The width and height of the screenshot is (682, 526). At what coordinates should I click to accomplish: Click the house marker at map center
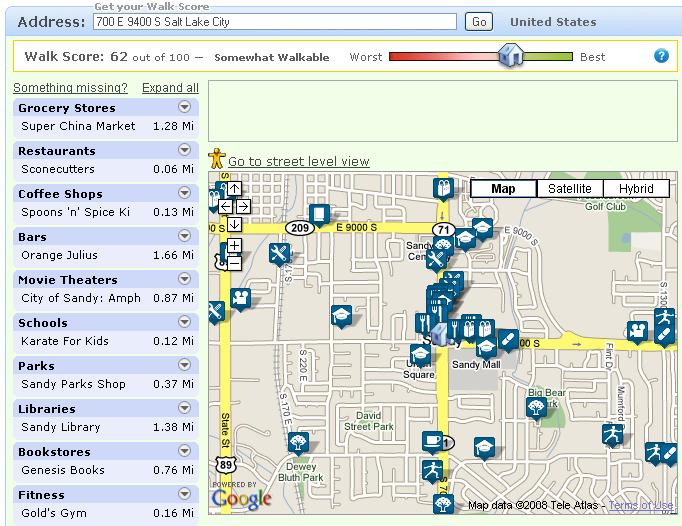[439, 335]
